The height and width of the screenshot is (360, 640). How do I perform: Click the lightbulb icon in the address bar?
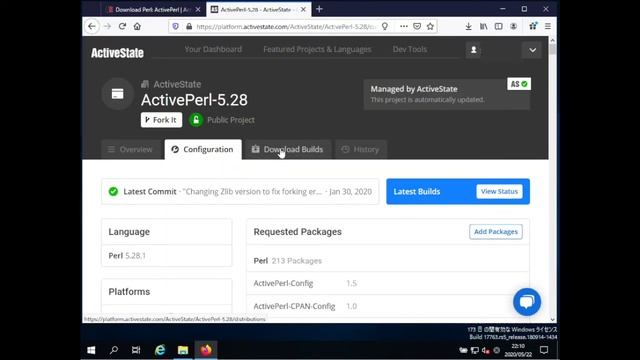tap(384, 27)
